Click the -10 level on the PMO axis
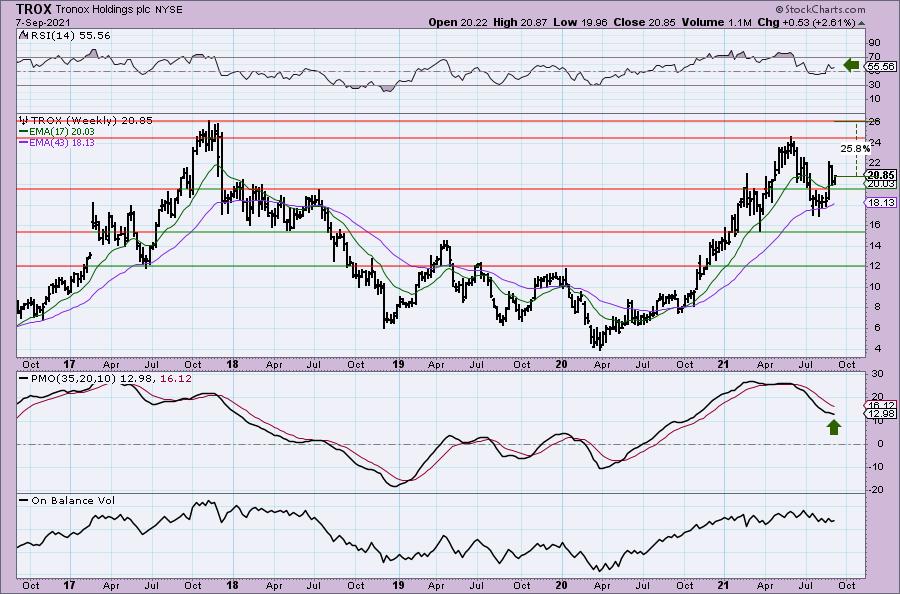This screenshot has height=594, width=900. click(876, 467)
